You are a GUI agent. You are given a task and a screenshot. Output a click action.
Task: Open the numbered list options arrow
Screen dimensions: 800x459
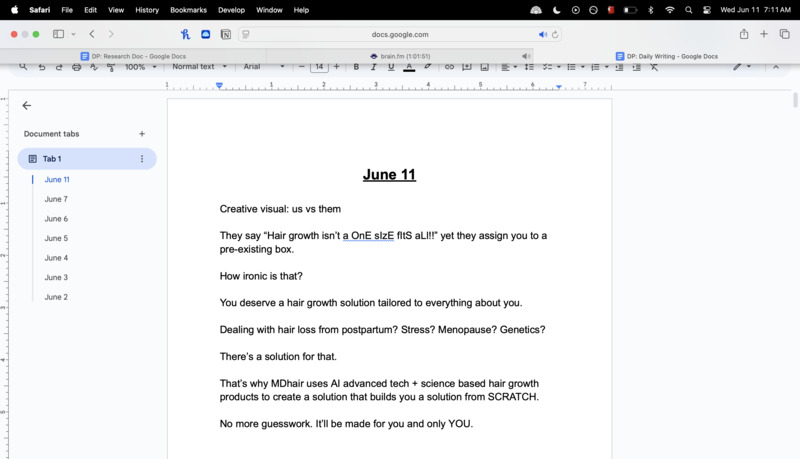[607, 67]
